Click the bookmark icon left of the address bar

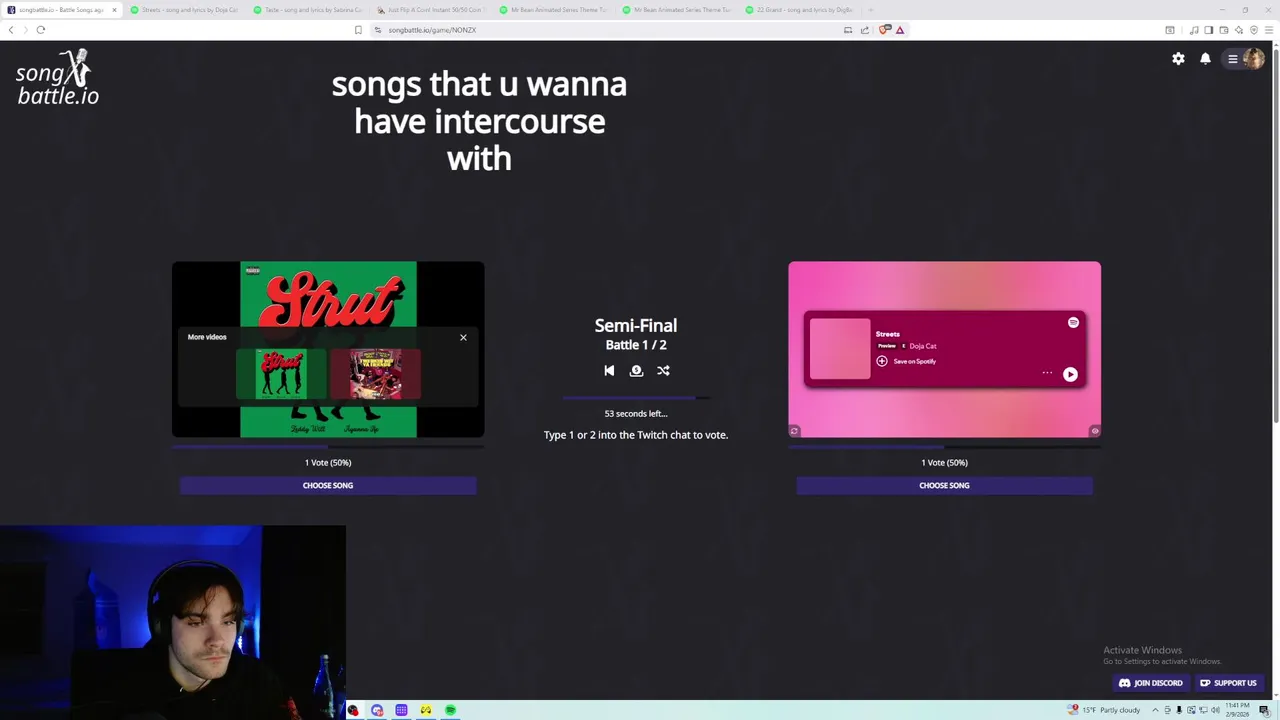point(358,30)
